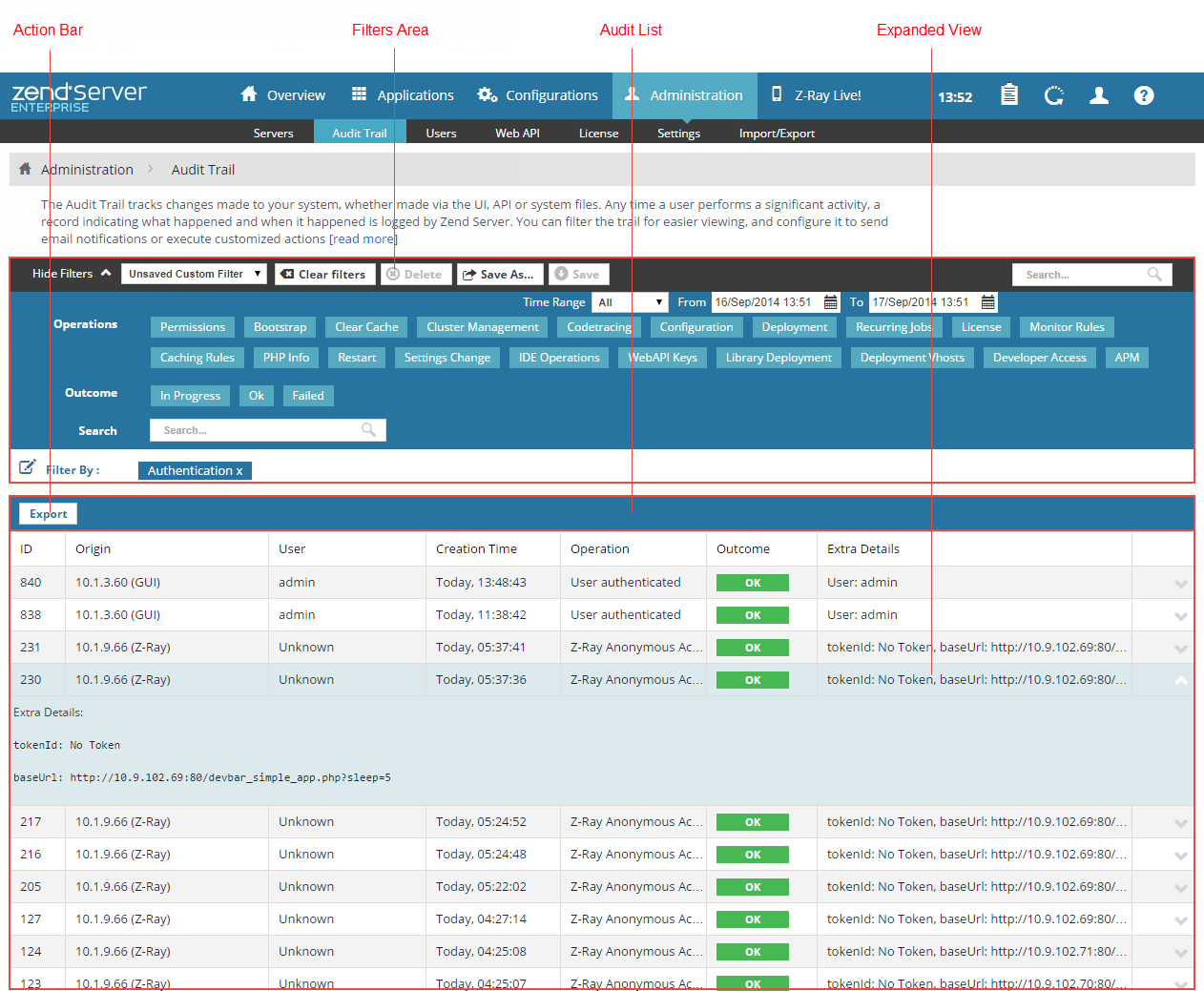Viewport: 1204px width, 991px height.
Task: Open the help question mark icon
Action: (x=1143, y=95)
